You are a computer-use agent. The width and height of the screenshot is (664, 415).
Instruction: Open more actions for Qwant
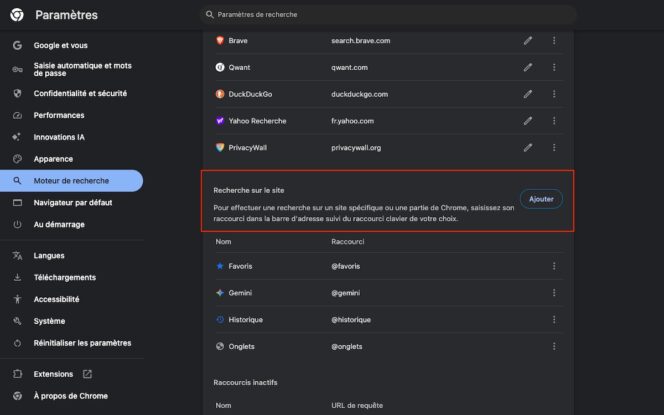pyautogui.click(x=554, y=67)
